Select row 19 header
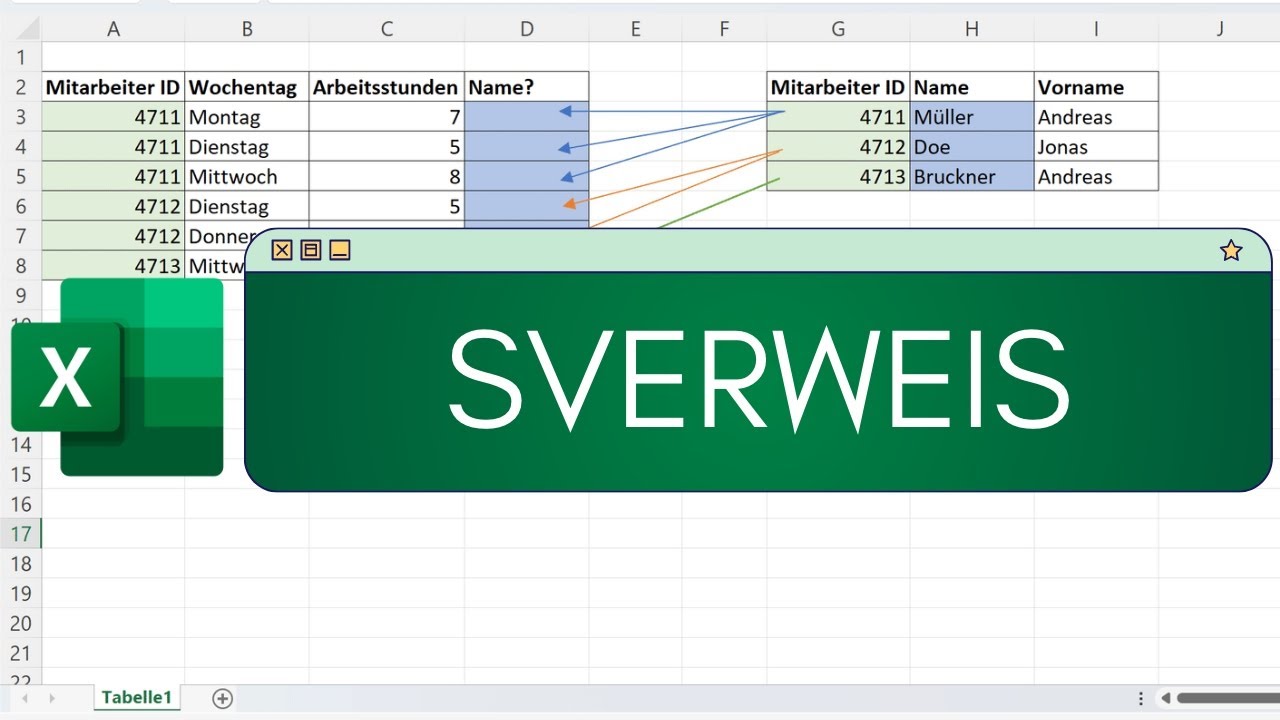The width and height of the screenshot is (1280, 720). [21, 593]
